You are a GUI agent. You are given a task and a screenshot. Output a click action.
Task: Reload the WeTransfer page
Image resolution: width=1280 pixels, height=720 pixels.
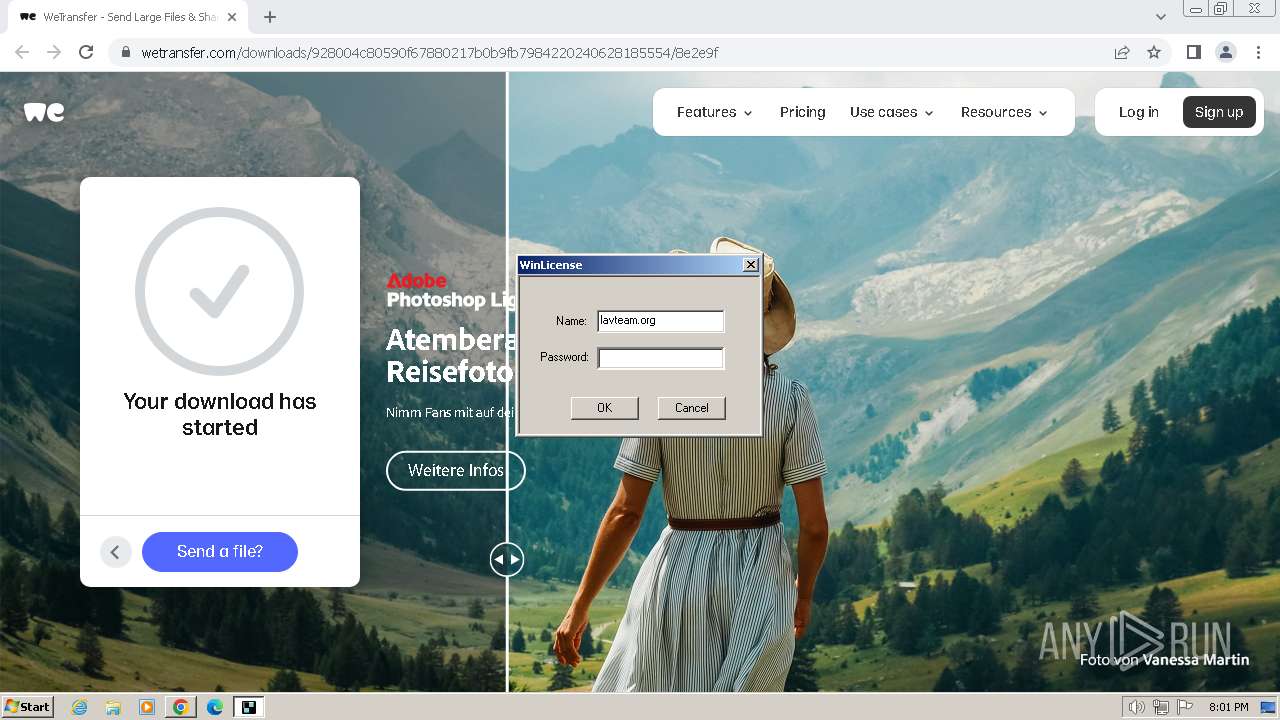(86, 52)
